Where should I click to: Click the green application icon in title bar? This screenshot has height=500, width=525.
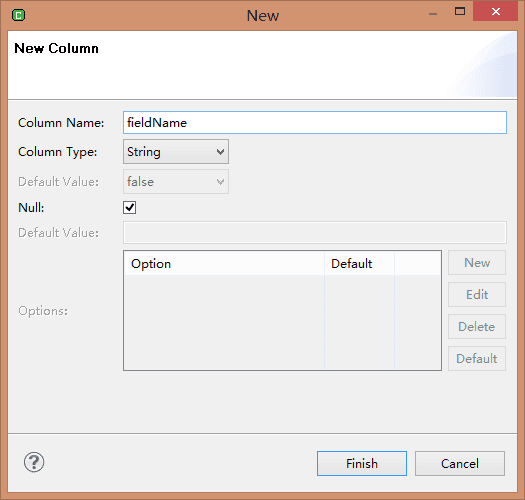[18, 15]
